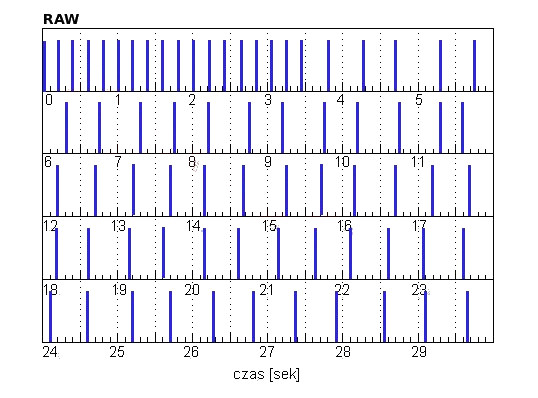538x398 pixels.
Task: Click the last blue spike in the bottom row
Action: pos(467,316)
